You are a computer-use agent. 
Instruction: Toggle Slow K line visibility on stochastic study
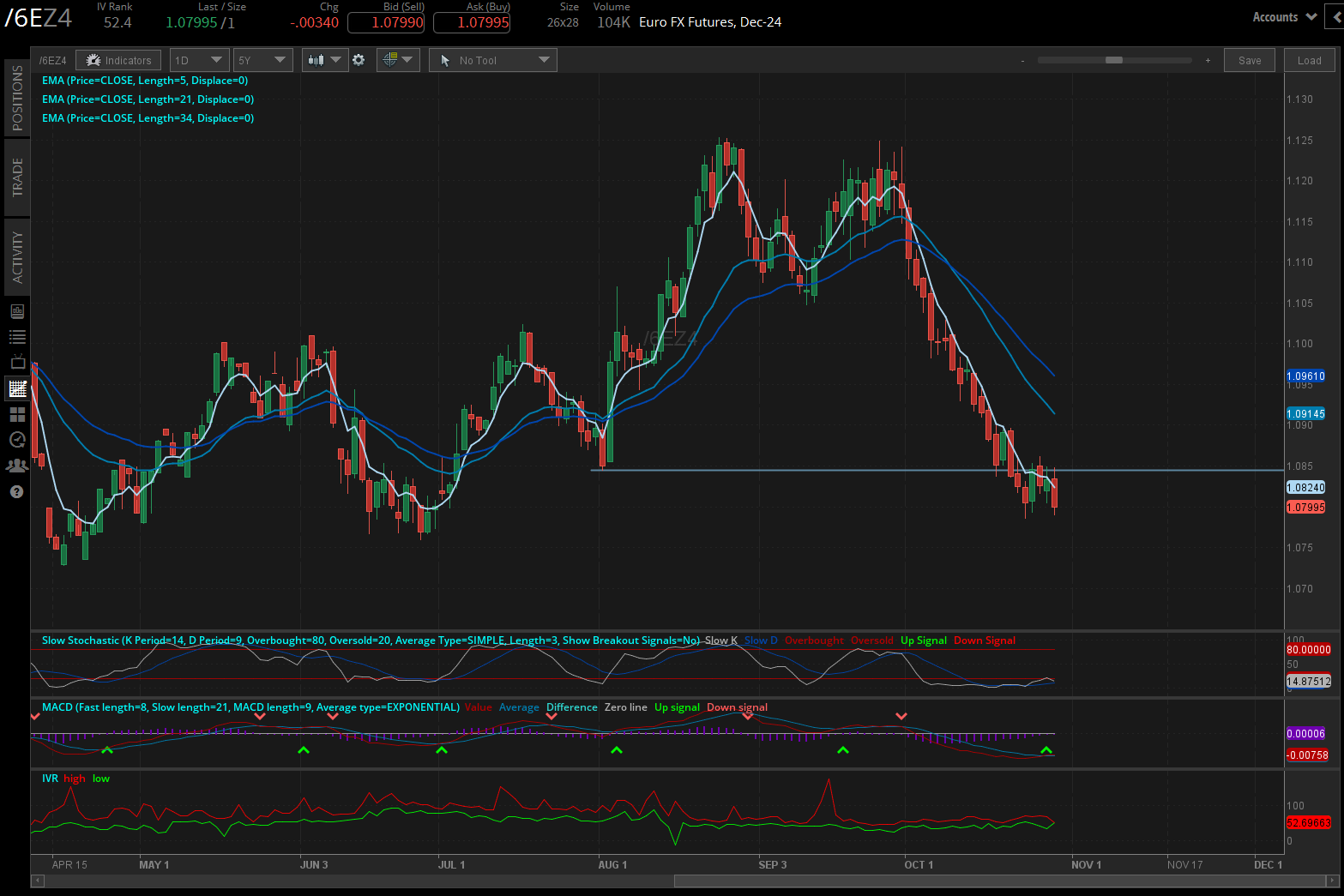pos(720,640)
